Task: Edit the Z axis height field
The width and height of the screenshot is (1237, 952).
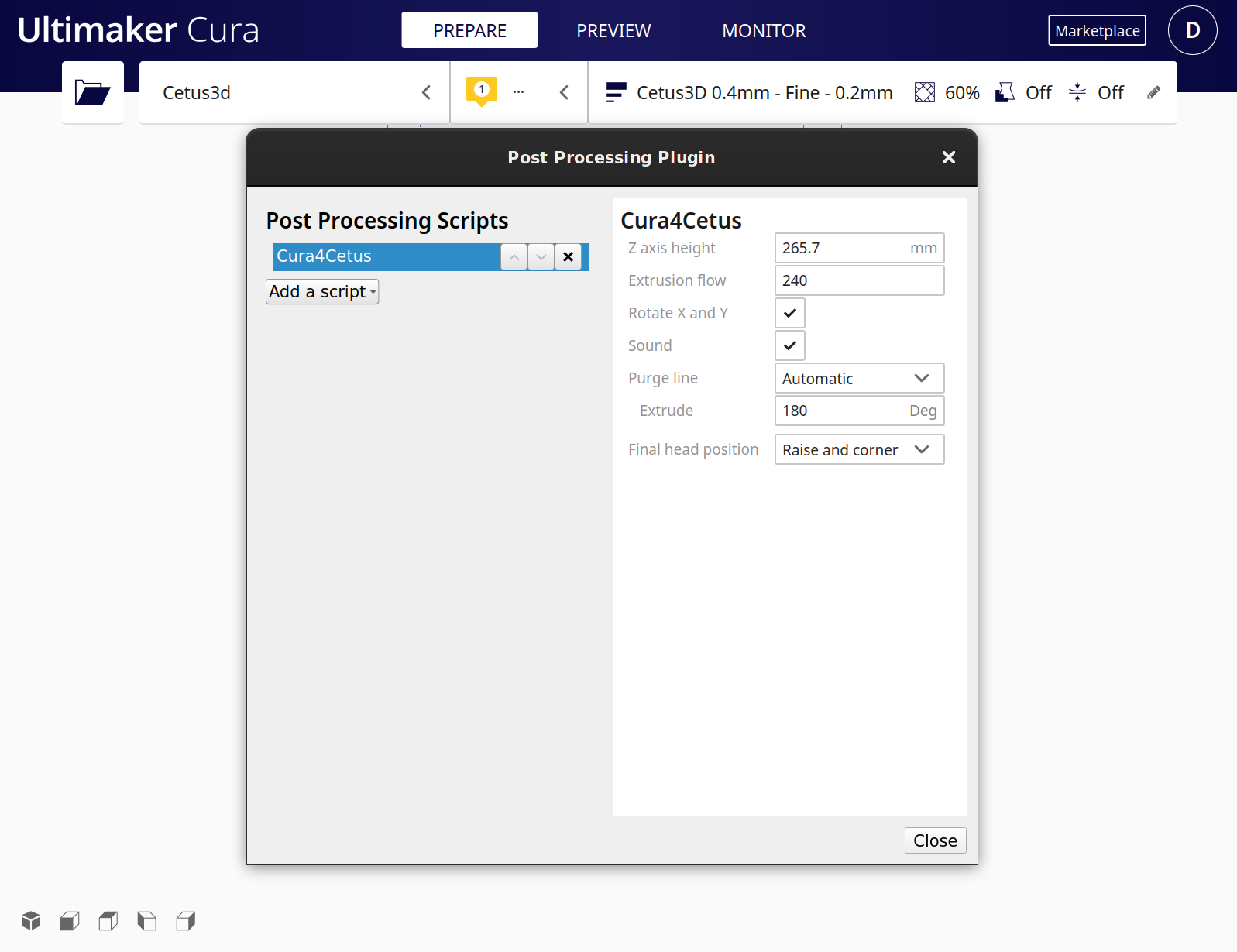Action: point(860,248)
